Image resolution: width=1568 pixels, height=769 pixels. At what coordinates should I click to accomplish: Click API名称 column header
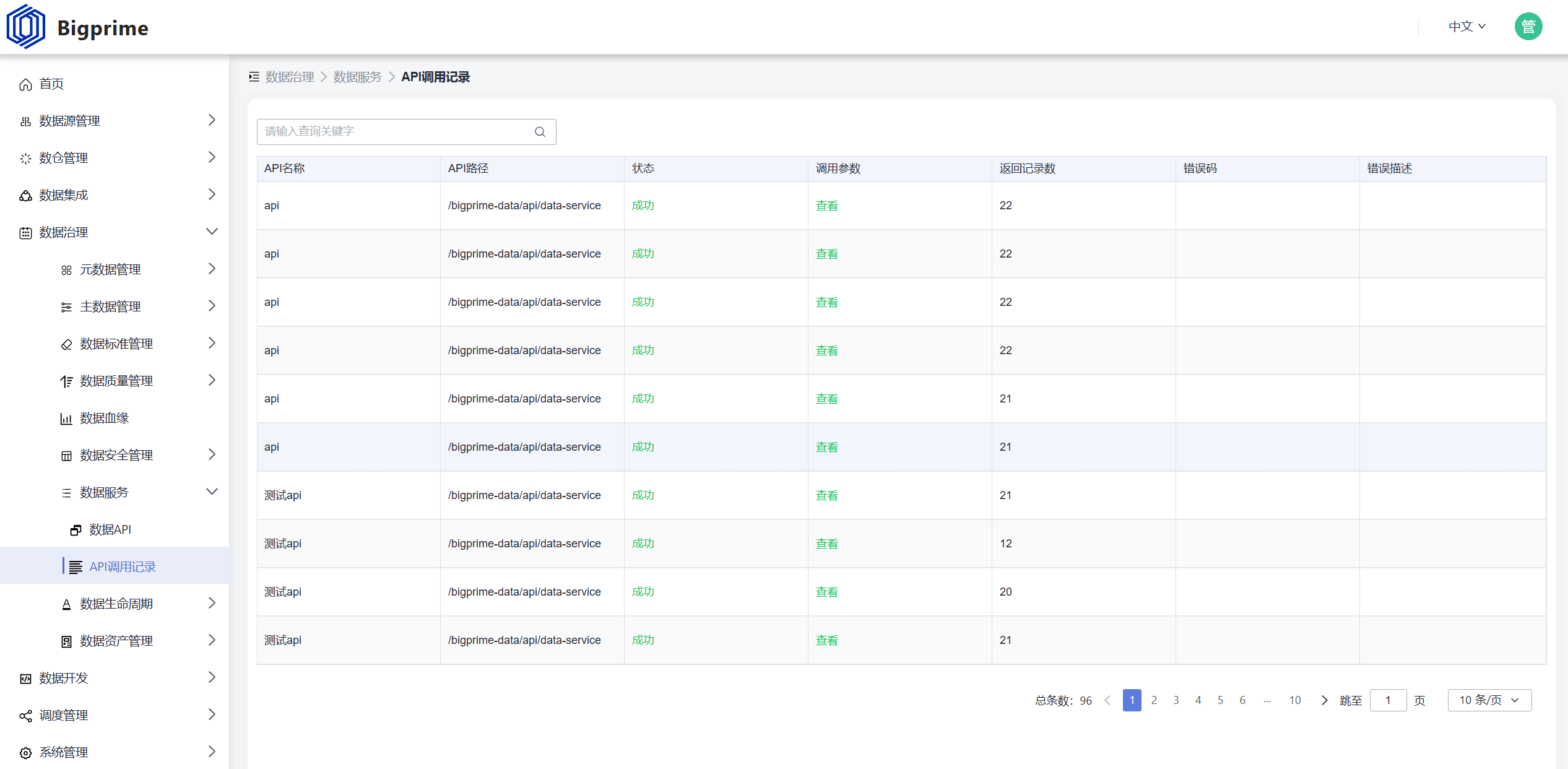349,168
